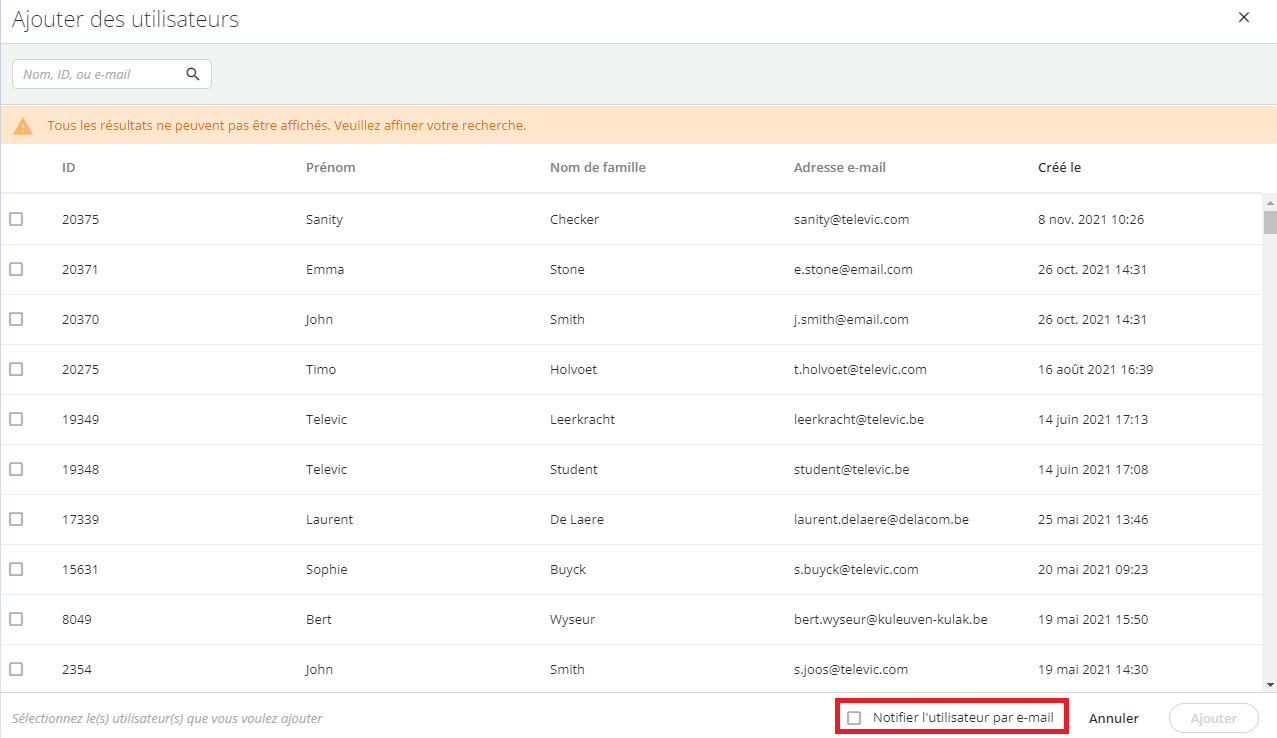1277x738 pixels.
Task: Sort by the Prénom column header
Action: [331, 167]
